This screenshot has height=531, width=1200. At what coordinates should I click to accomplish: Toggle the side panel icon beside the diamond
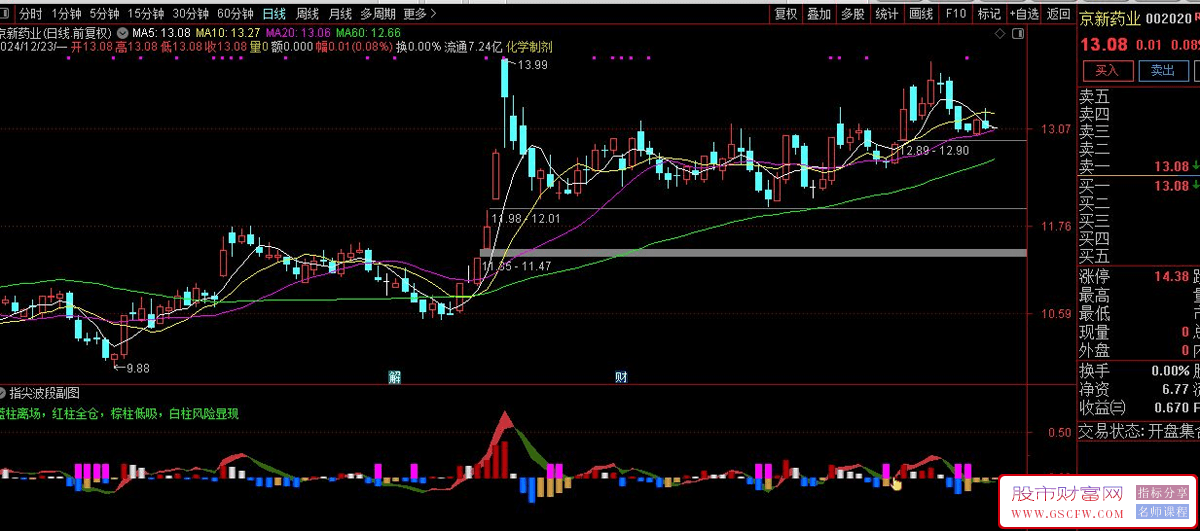(1018, 34)
